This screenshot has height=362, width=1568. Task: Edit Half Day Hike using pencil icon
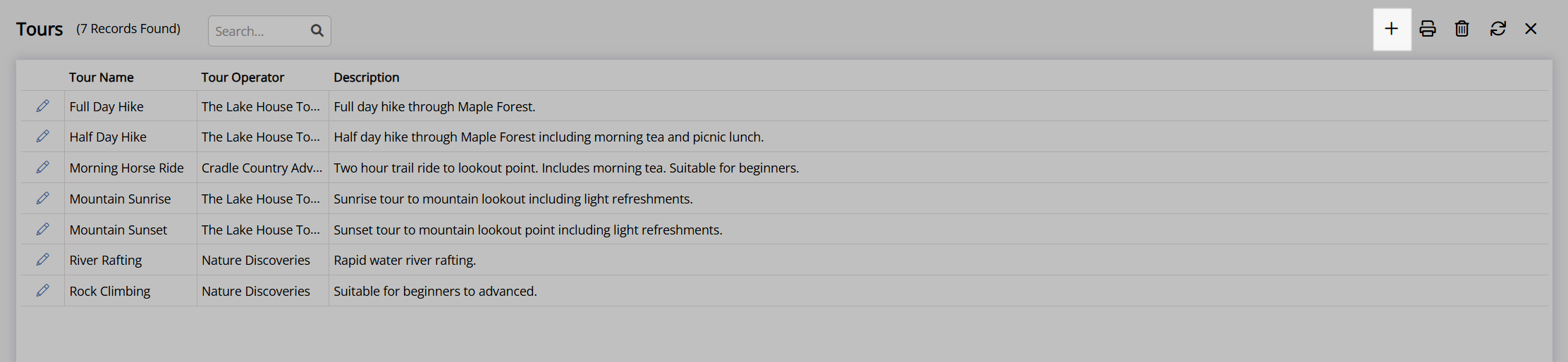(x=43, y=136)
